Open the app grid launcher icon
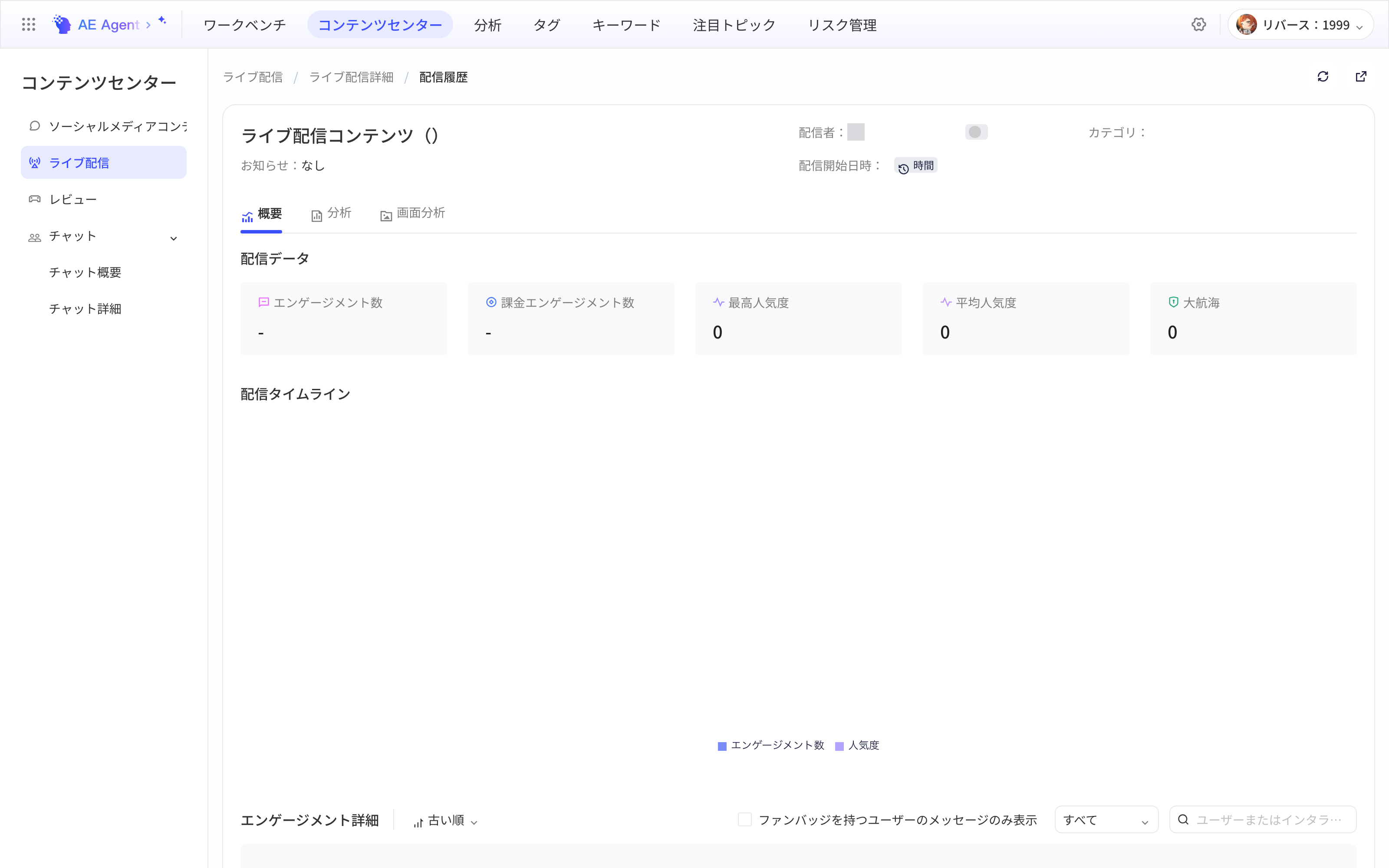Viewport: 1389px width, 868px height. coord(28,25)
